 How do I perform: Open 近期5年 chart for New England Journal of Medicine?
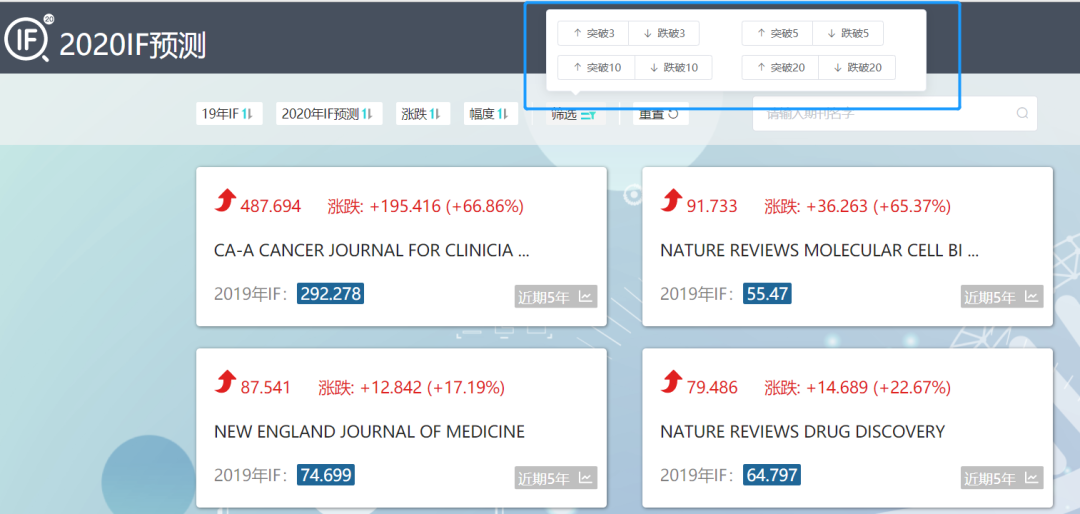[x=556, y=477]
